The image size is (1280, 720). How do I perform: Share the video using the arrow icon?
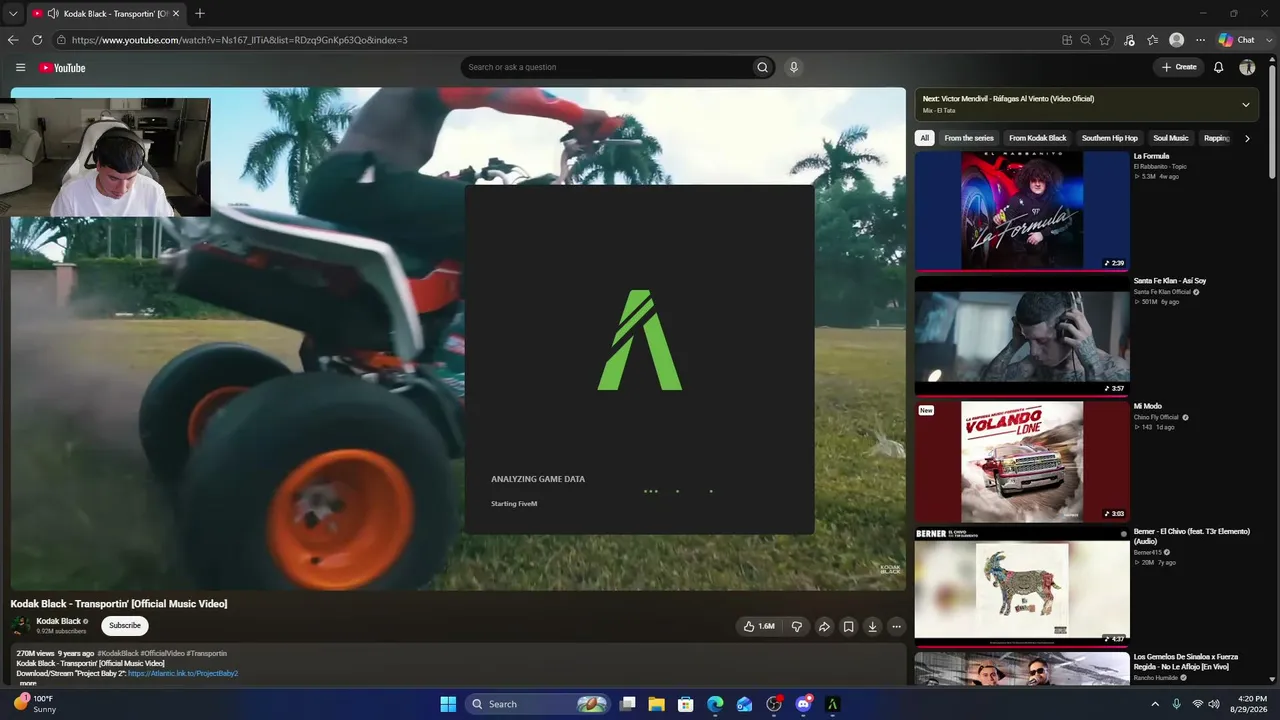click(824, 627)
